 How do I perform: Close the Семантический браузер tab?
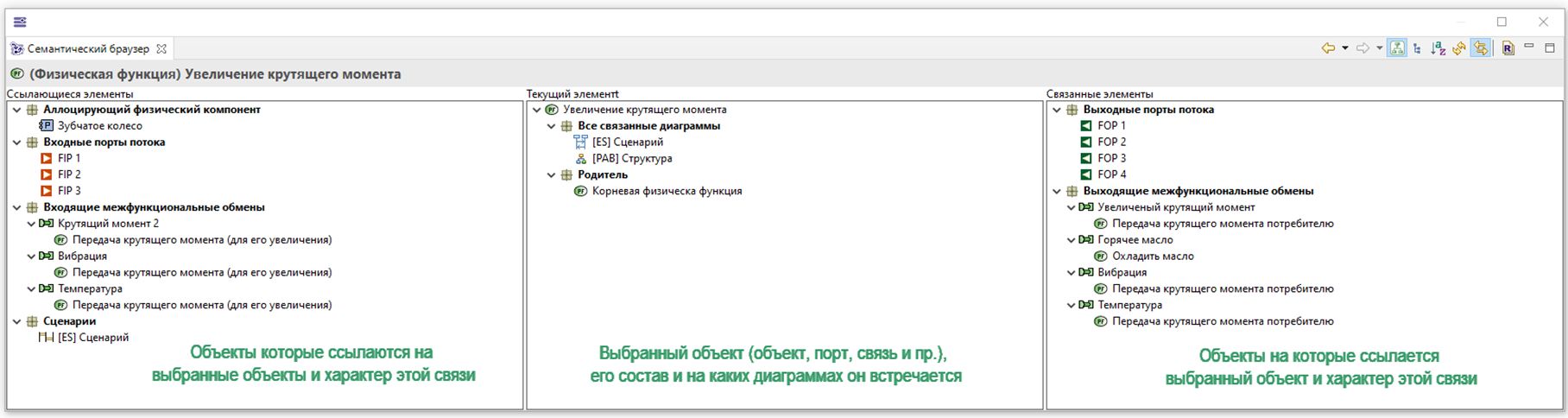[x=161, y=49]
